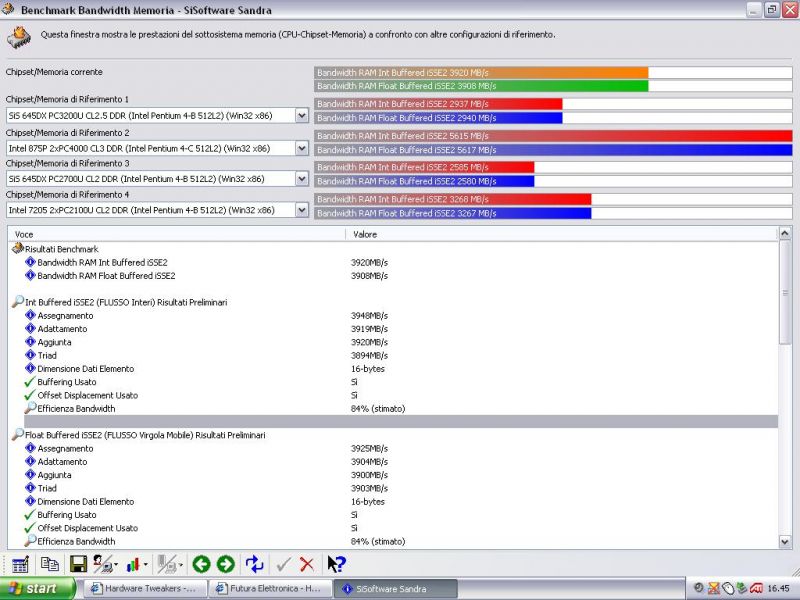The width and height of the screenshot is (800, 600).
Task: Click the green hardware icon in the tray
Action: pyautogui.click(x=742, y=588)
